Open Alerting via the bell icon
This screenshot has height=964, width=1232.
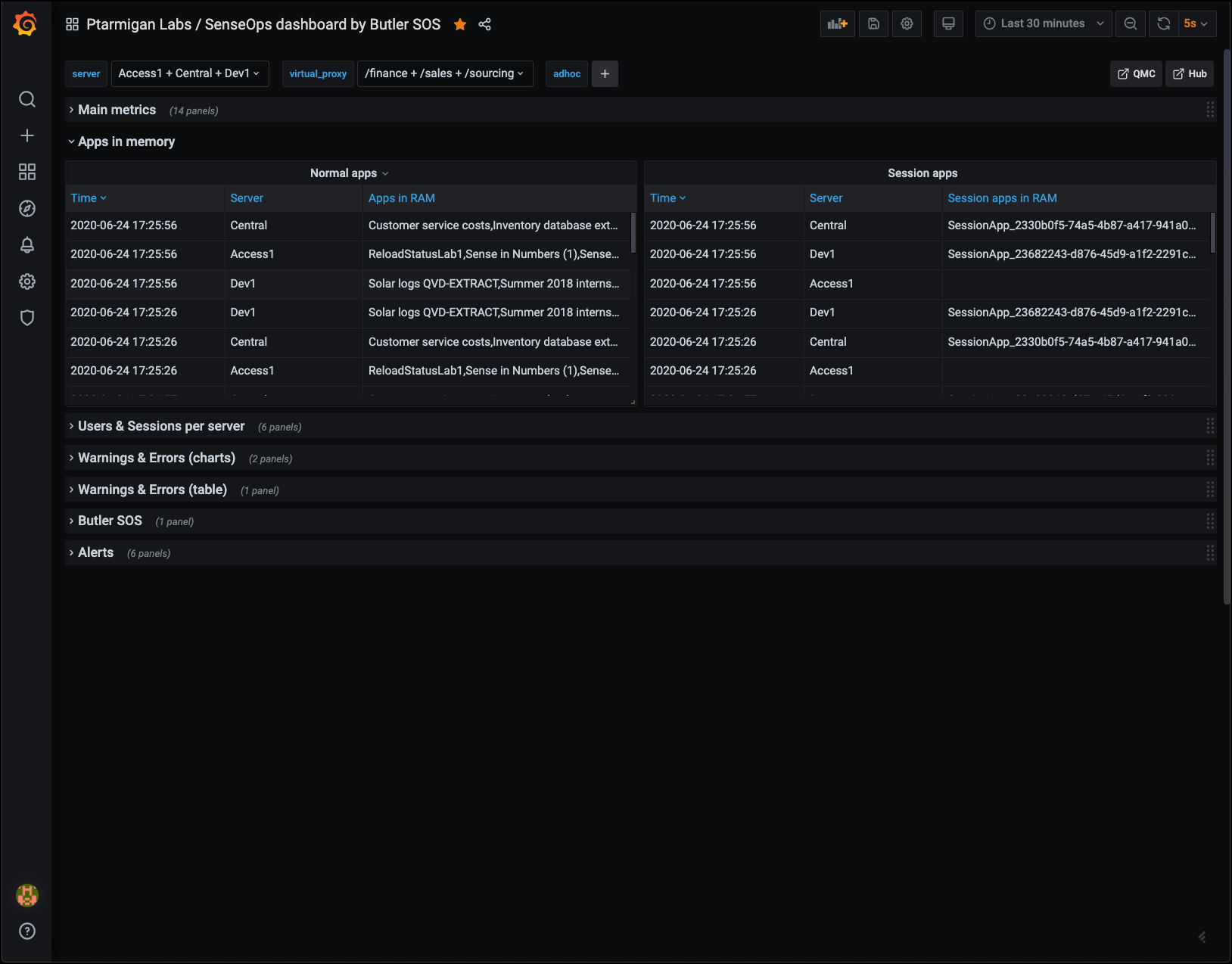pyautogui.click(x=27, y=245)
